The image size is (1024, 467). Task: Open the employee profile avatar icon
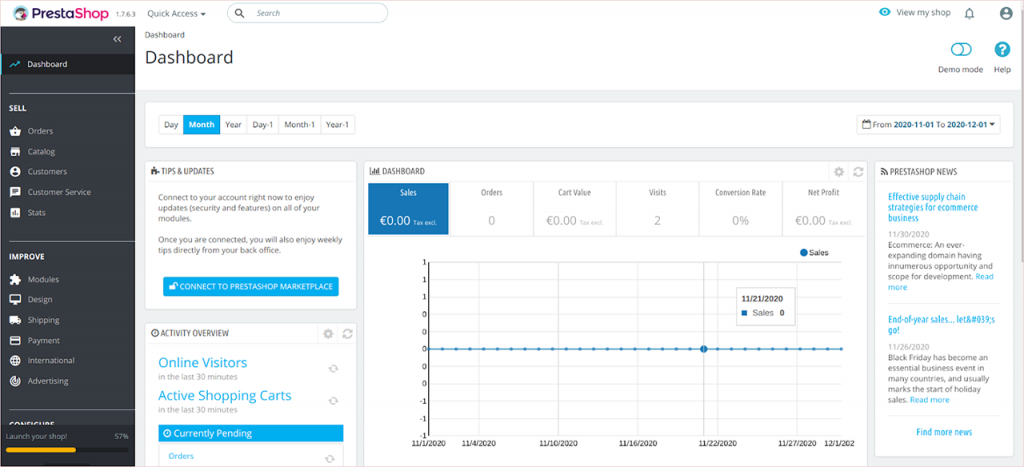(x=1006, y=13)
